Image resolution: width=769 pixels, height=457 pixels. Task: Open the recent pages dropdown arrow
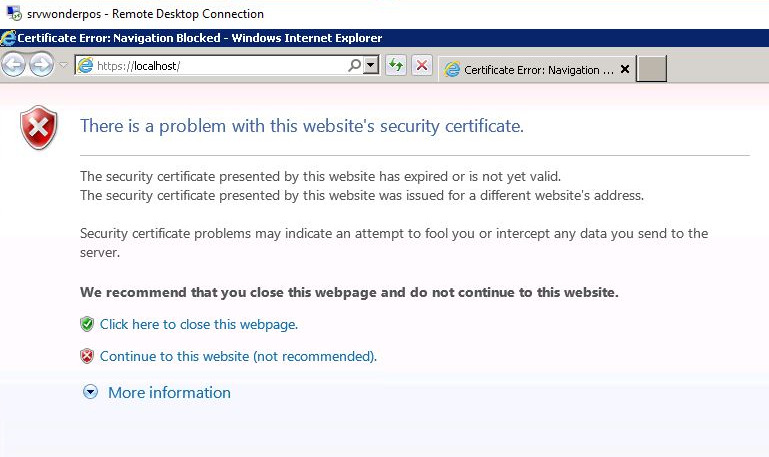tap(63, 65)
